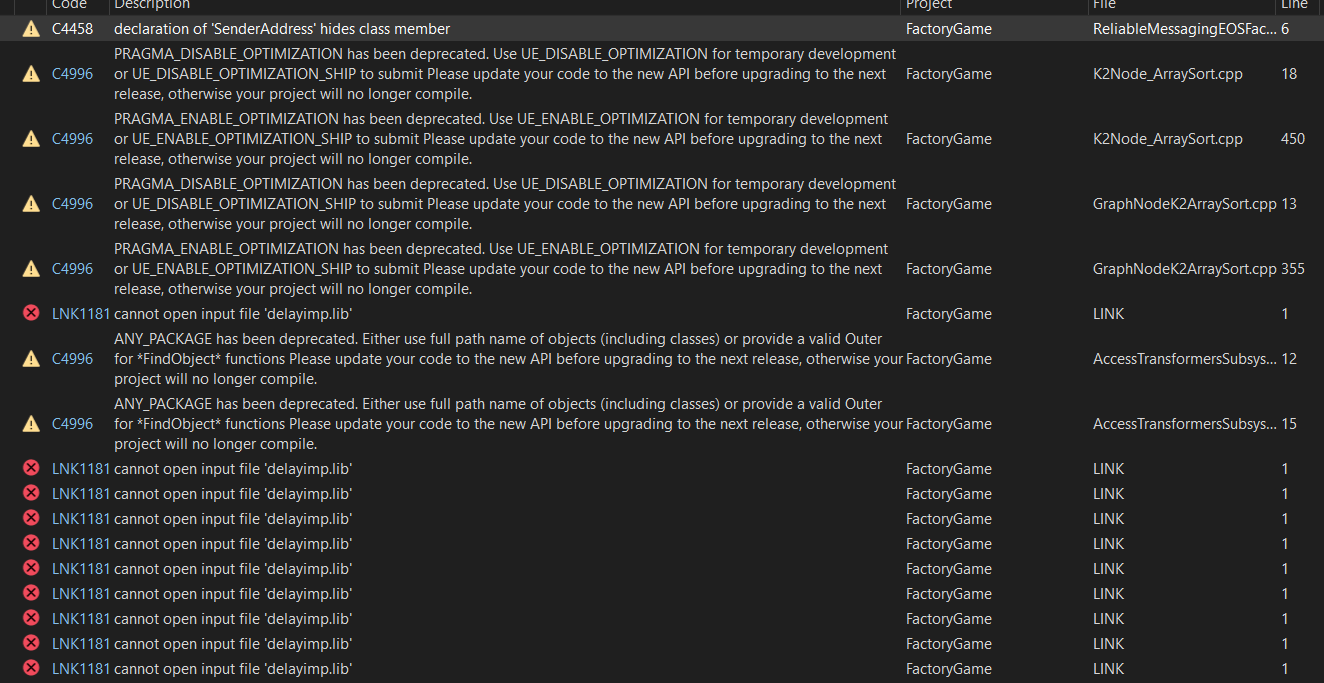Sort entries by the Code column
The height and width of the screenshot is (683, 1324).
(68, 6)
